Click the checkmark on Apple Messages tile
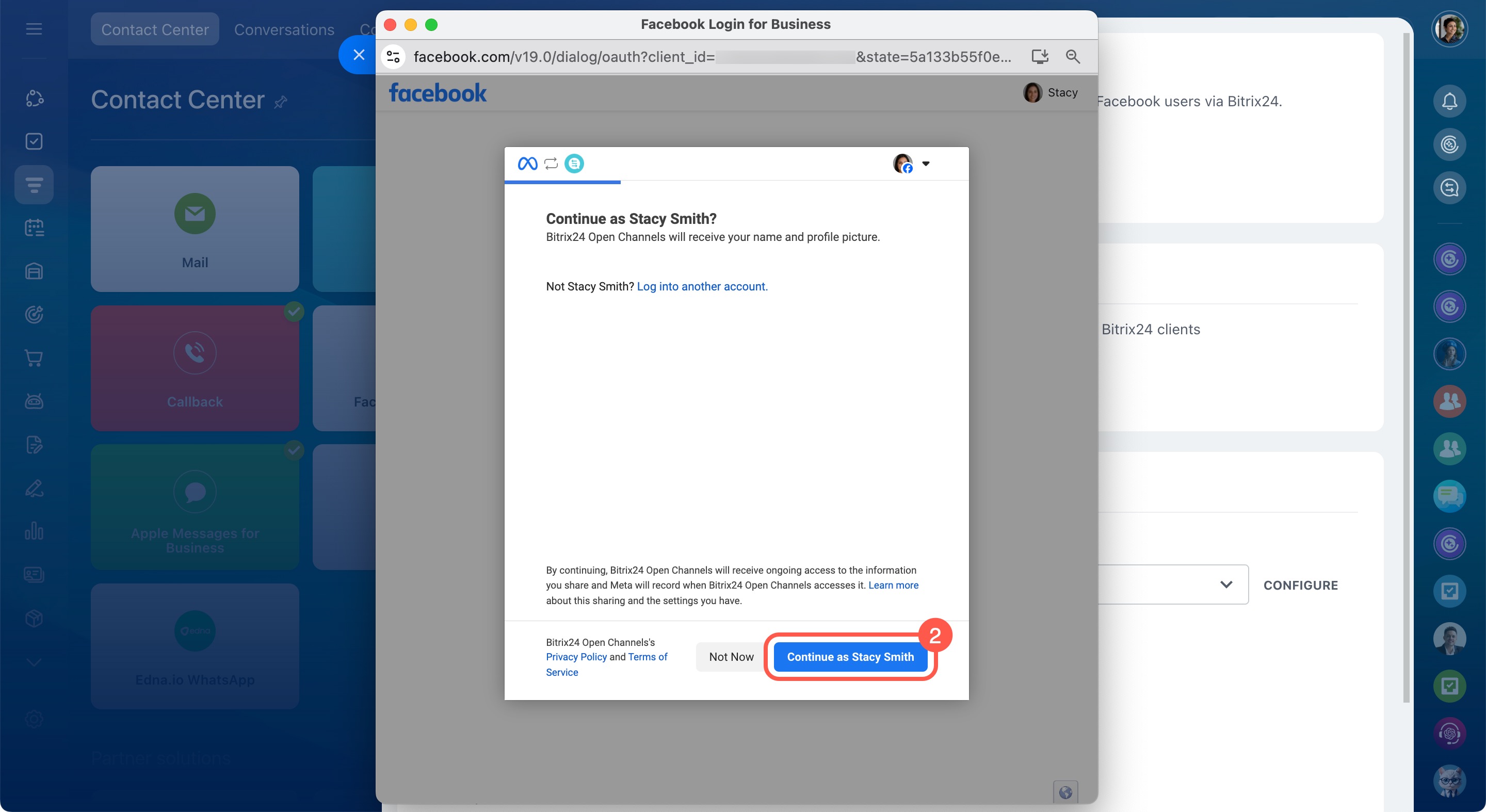The width and height of the screenshot is (1486, 812). (294, 450)
